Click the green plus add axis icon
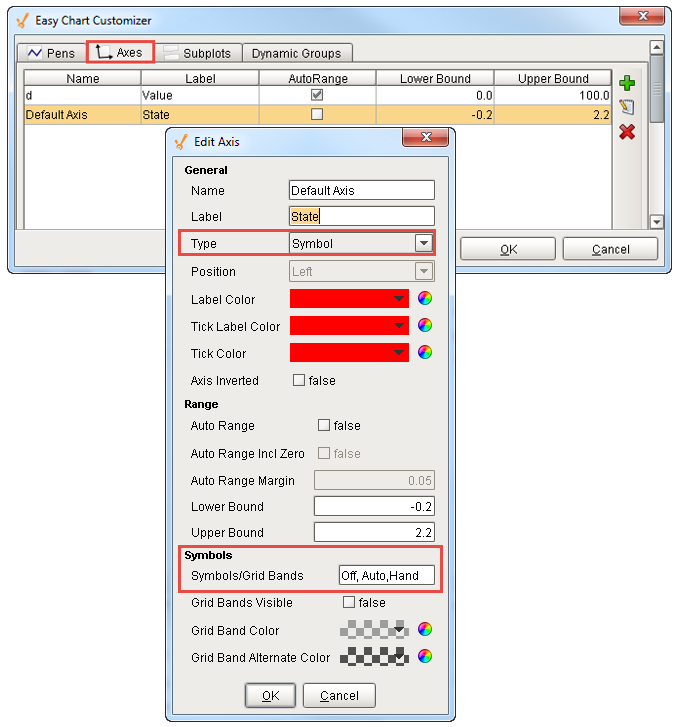676x727 pixels. (627, 84)
